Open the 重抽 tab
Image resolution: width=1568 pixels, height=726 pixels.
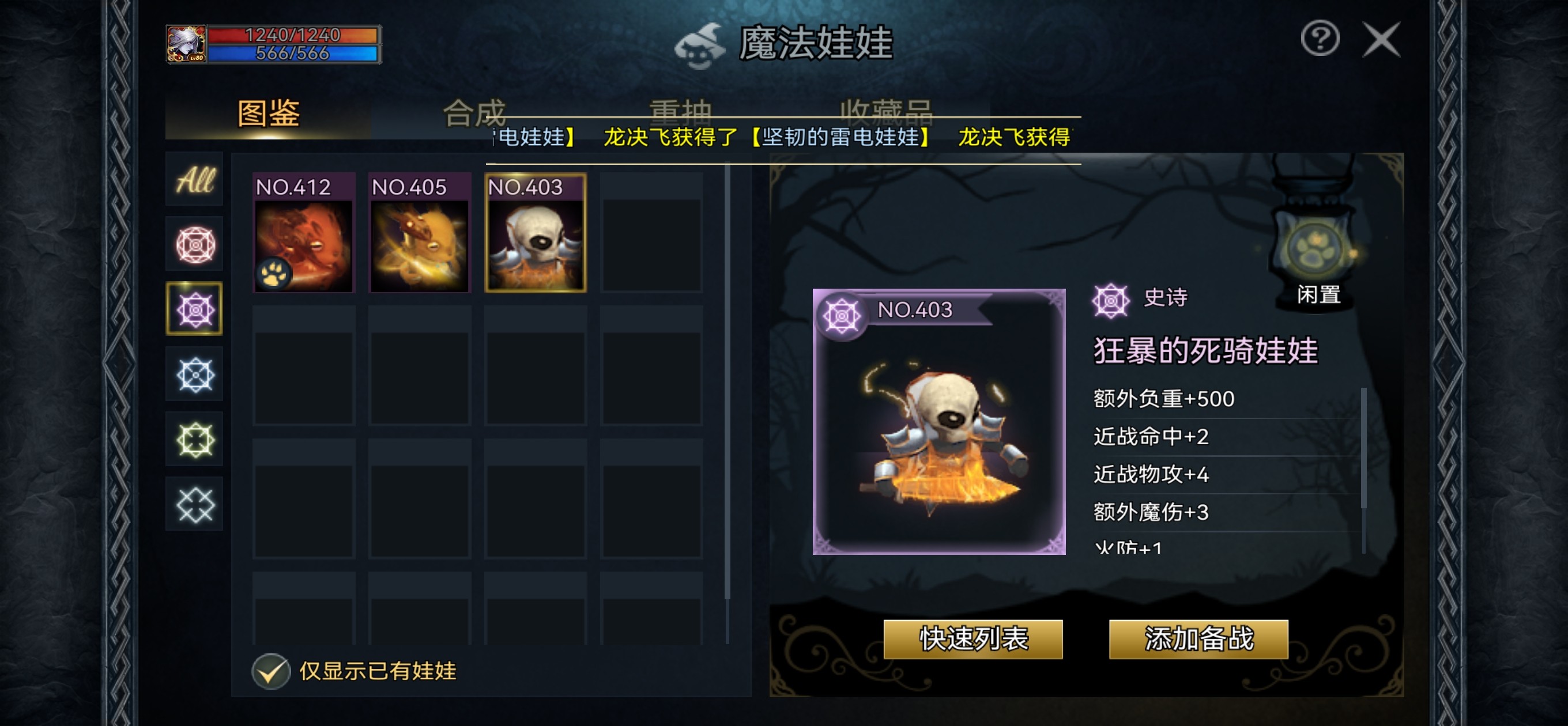(x=680, y=112)
